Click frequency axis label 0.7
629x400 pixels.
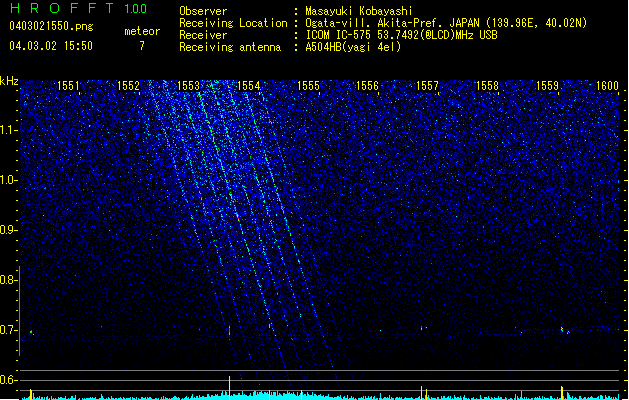coord(9,330)
